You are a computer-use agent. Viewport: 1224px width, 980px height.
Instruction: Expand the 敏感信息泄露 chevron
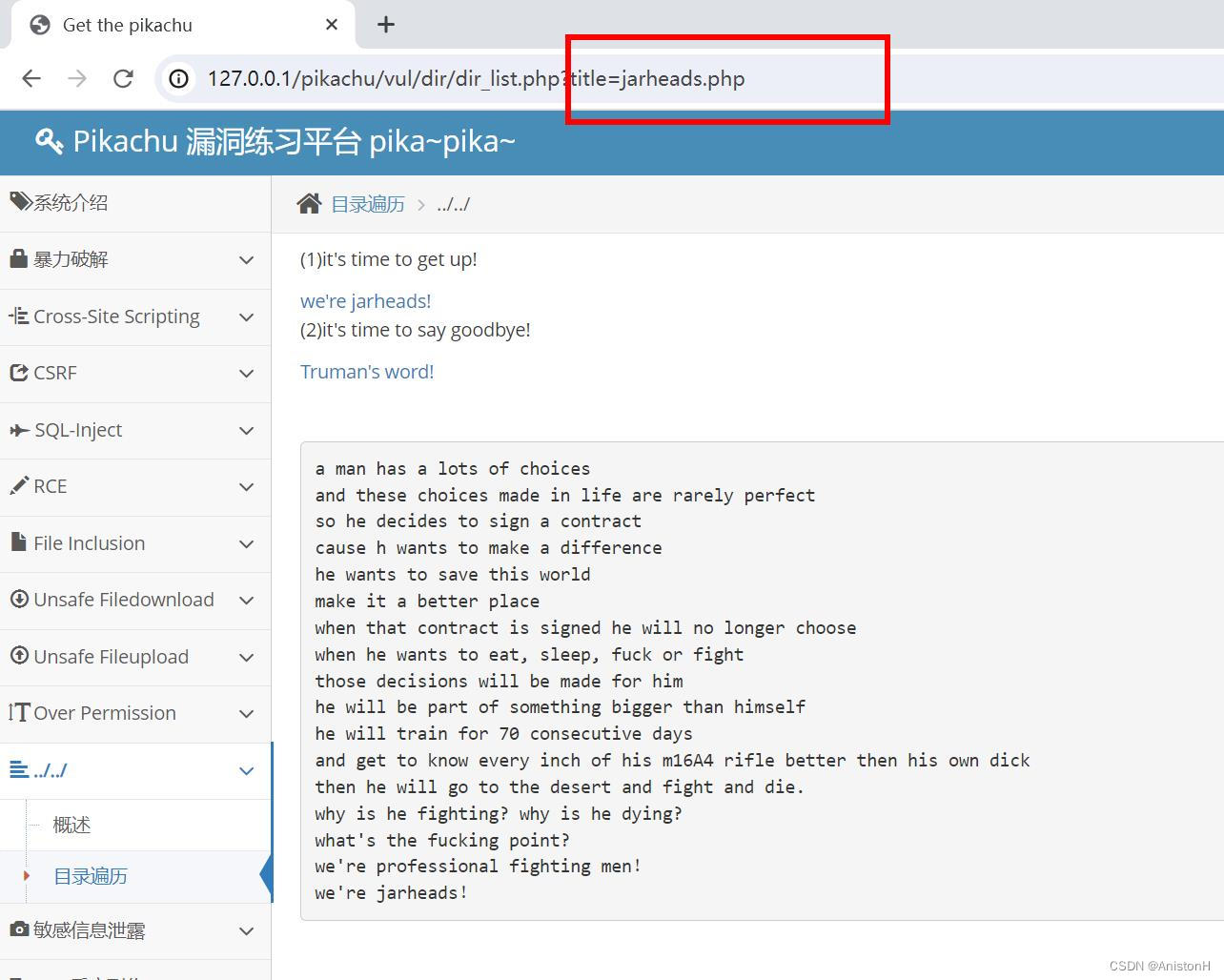[246, 931]
